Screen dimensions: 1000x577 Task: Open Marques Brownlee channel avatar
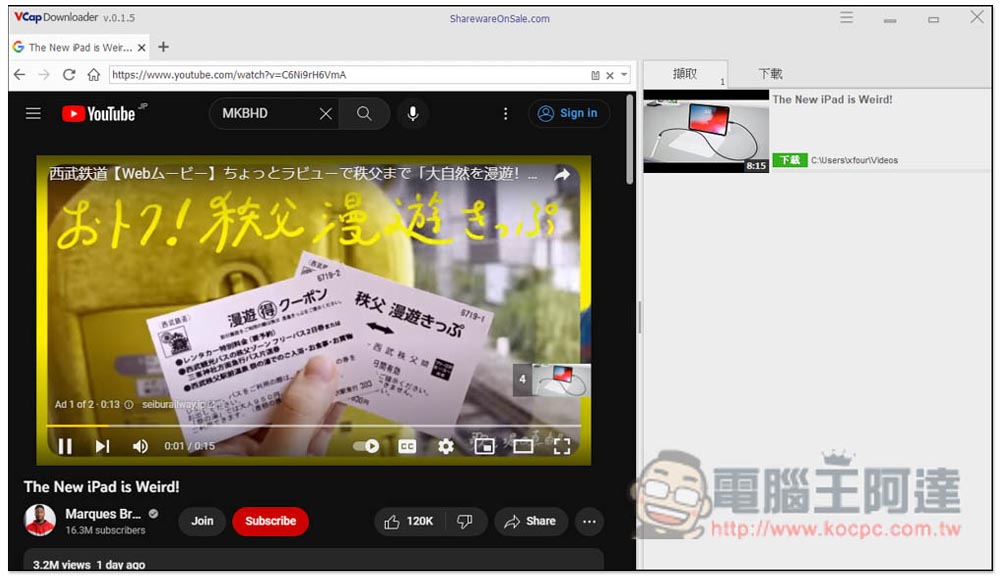[40, 520]
